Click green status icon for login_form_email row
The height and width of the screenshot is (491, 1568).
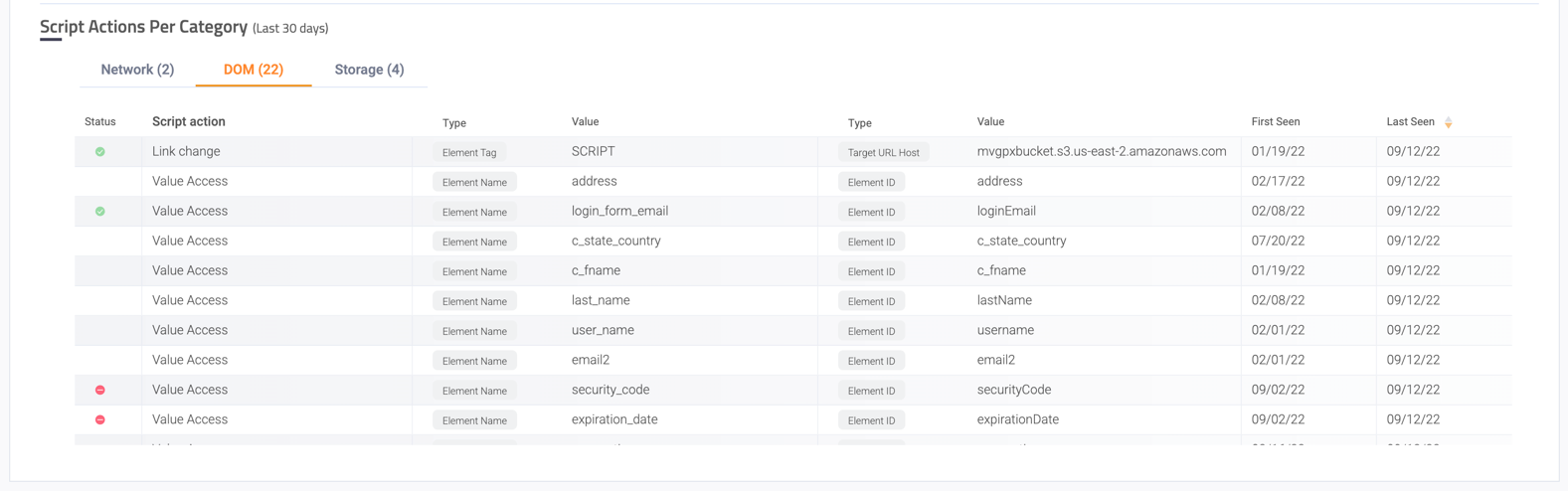click(x=100, y=212)
